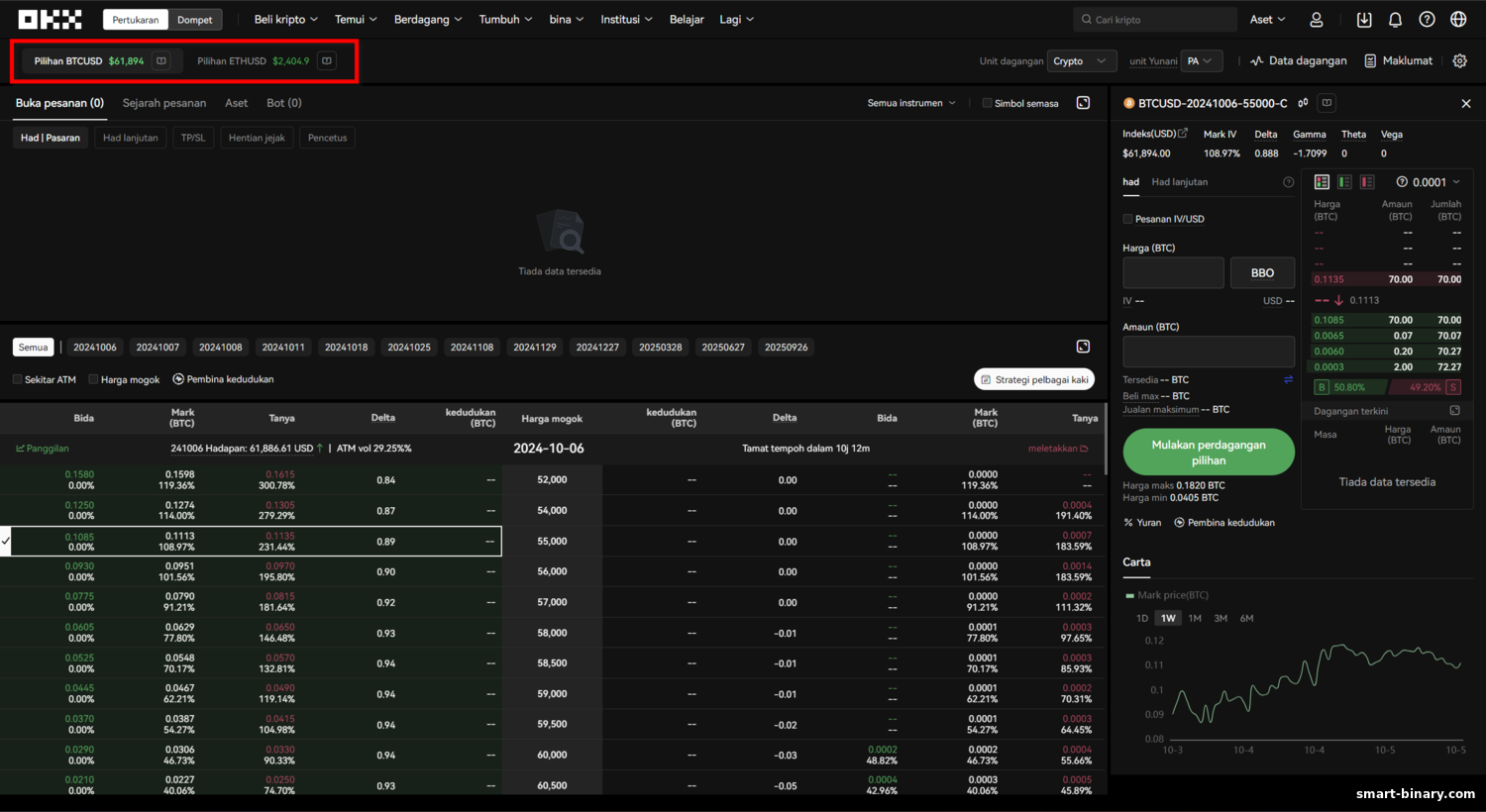Image resolution: width=1486 pixels, height=812 pixels.
Task: Open the help question mark icon
Action: [1427, 19]
